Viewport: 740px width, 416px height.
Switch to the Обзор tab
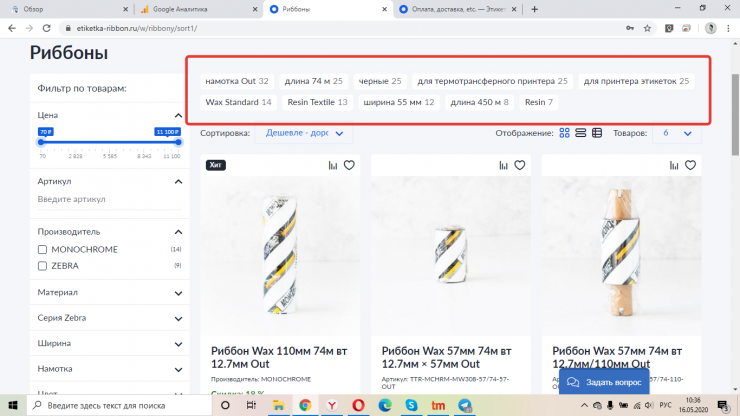[x=66, y=9]
